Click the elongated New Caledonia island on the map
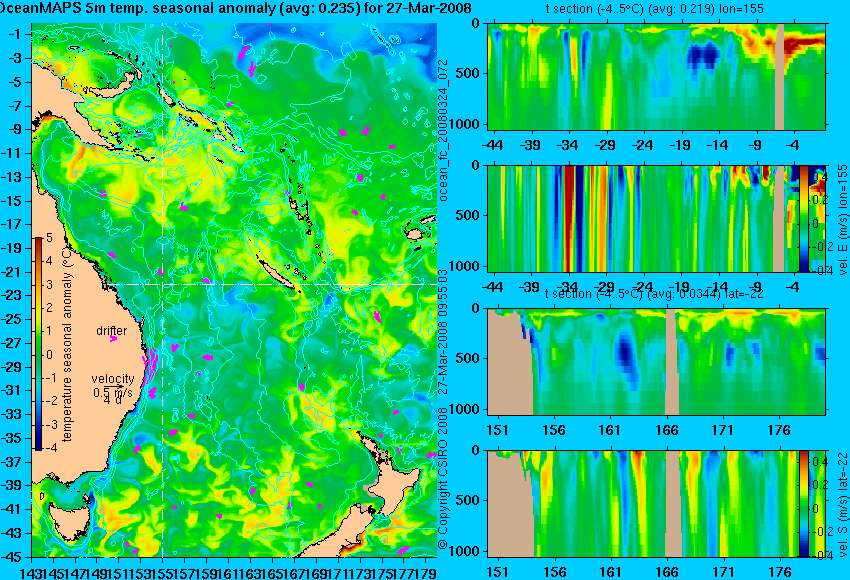This screenshot has height=580, width=850. (278, 272)
